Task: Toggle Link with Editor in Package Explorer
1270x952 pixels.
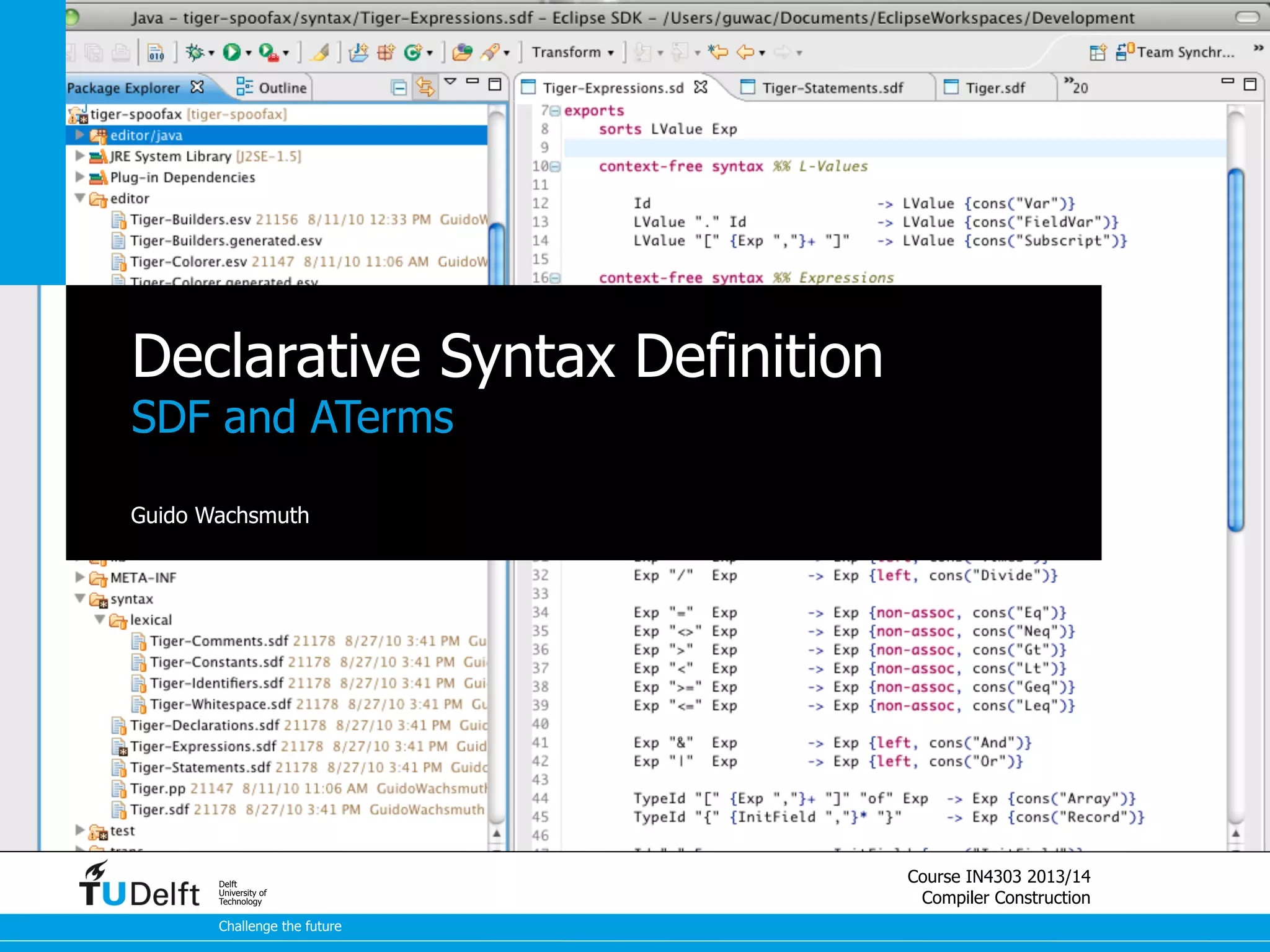Action: (425, 87)
